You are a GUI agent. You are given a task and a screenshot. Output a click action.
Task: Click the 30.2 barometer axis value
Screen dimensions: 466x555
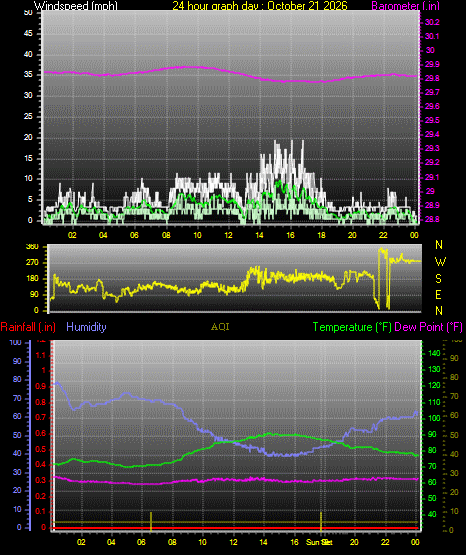click(x=432, y=22)
